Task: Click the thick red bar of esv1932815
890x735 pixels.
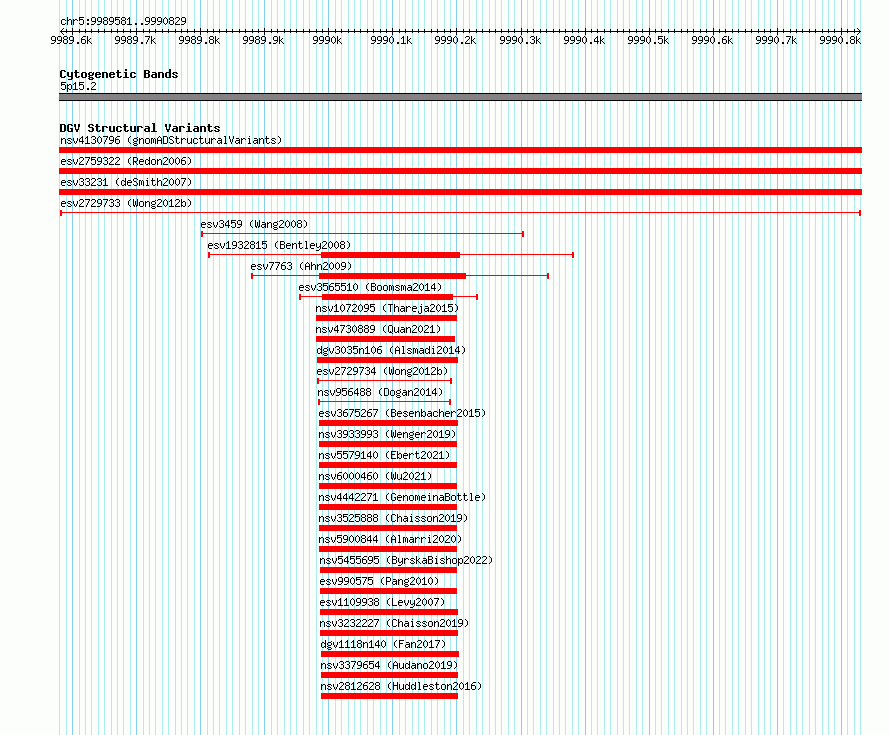Action: (x=391, y=255)
